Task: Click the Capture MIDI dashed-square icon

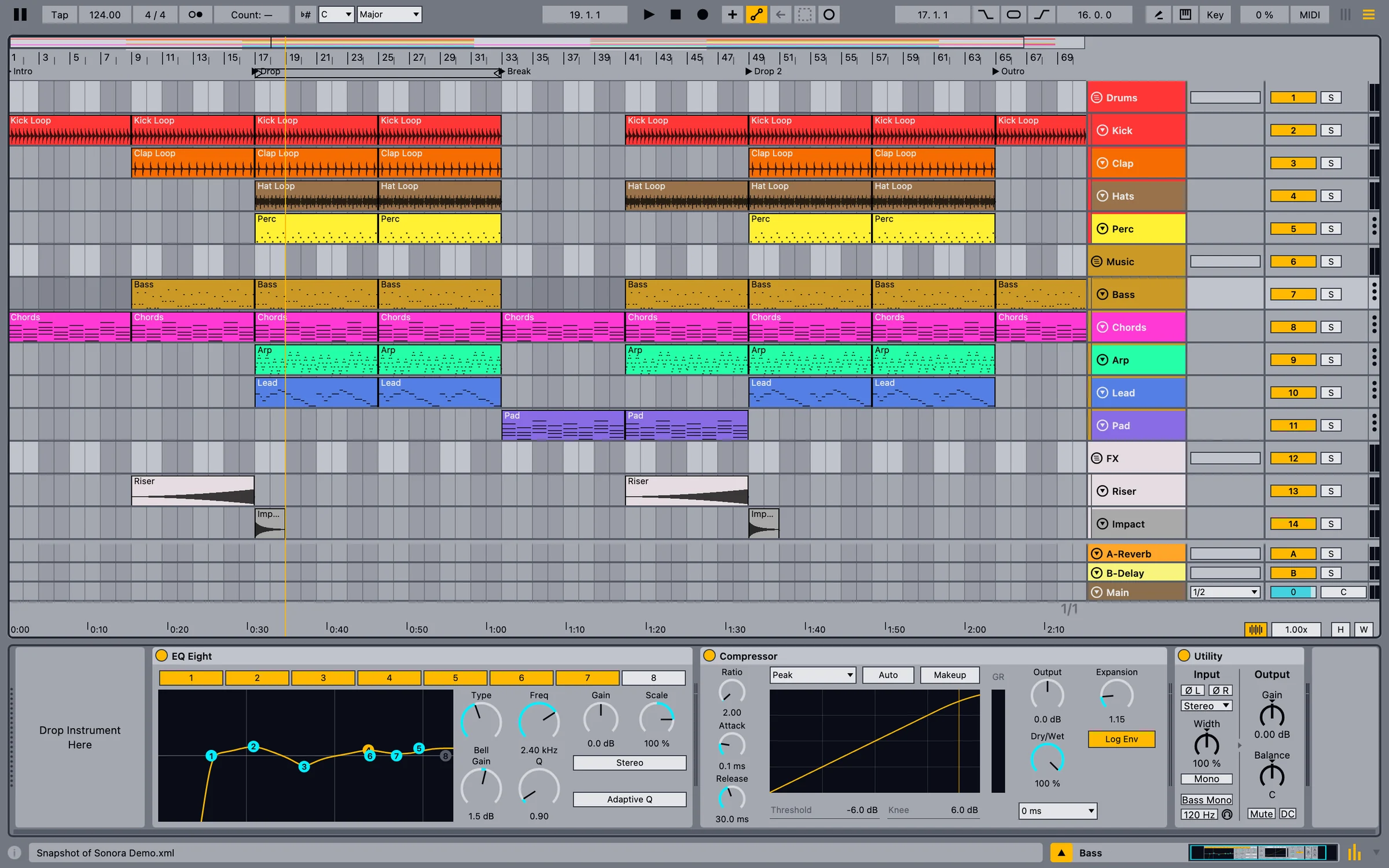Action: (804, 14)
